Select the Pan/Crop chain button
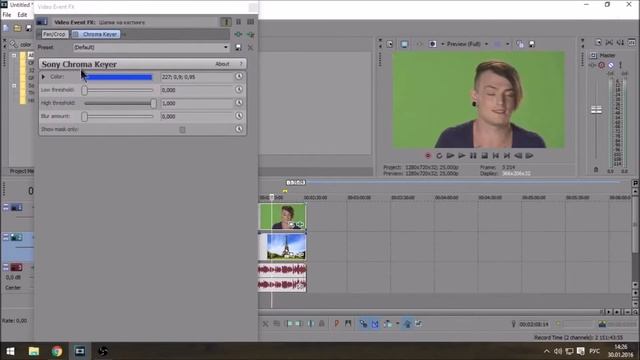Viewport: 640px width, 360px height. point(54,34)
